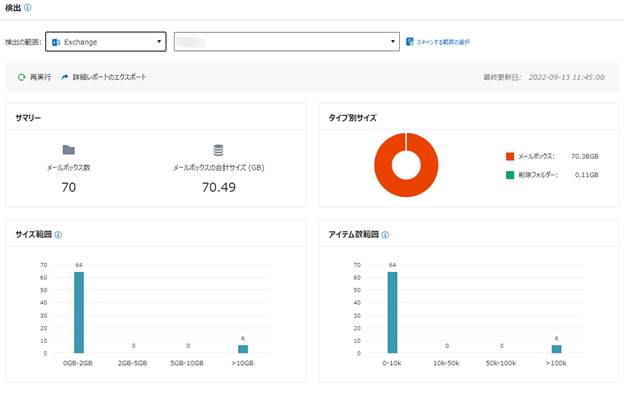
Task: Export detailed report via 詳細レポートのエクスポート
Action: coord(109,77)
